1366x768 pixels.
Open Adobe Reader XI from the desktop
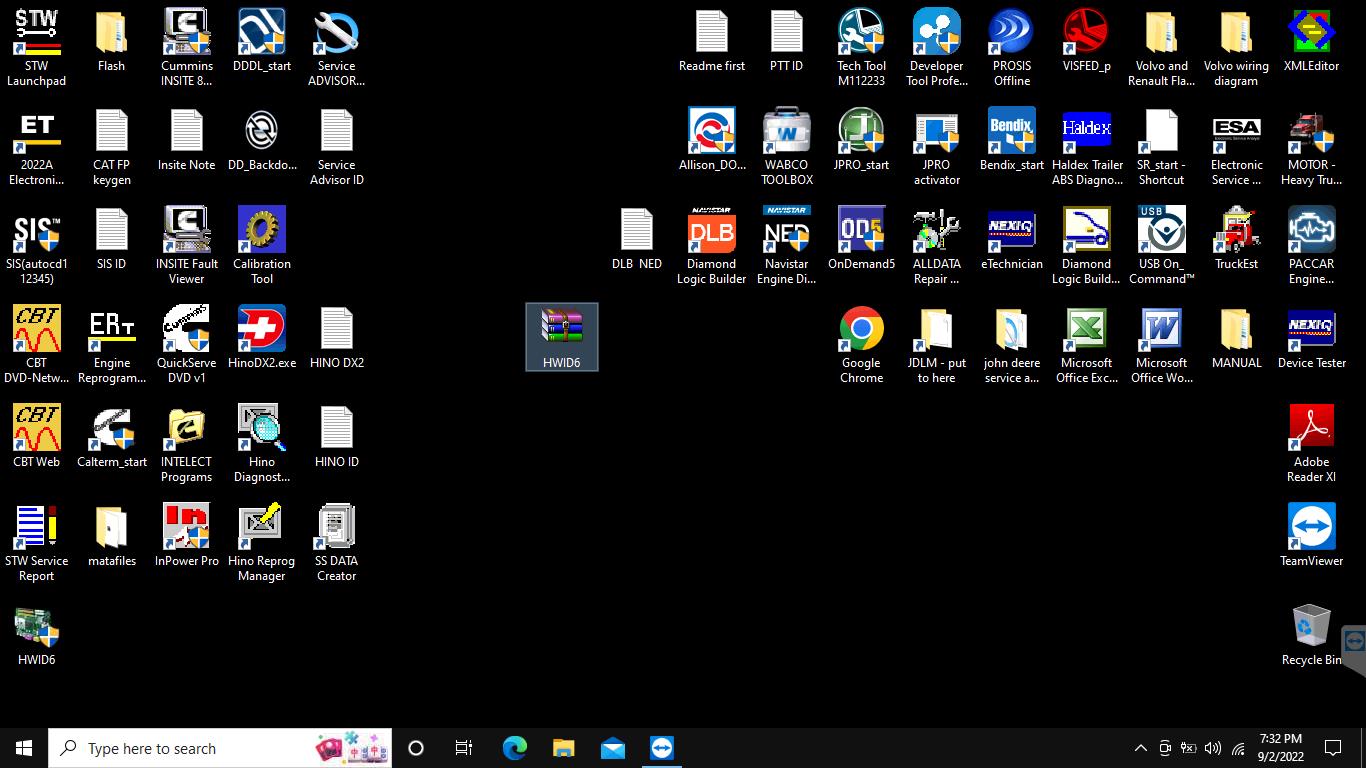(1312, 444)
